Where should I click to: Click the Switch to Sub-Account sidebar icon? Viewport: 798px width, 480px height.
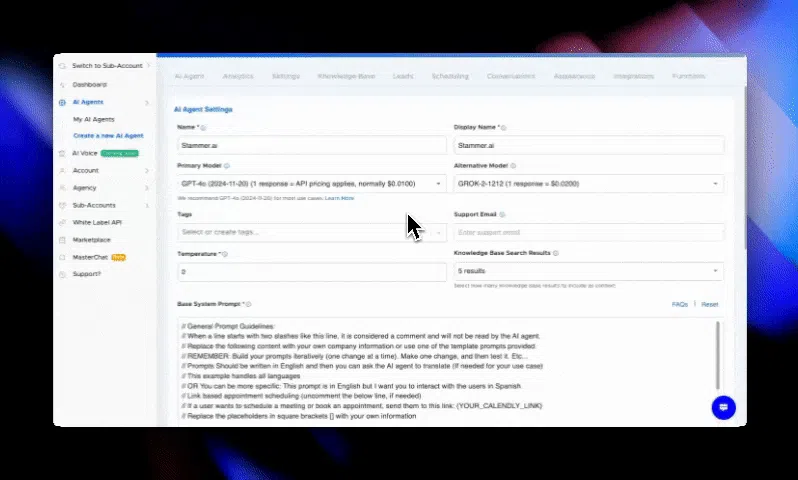(x=62, y=66)
